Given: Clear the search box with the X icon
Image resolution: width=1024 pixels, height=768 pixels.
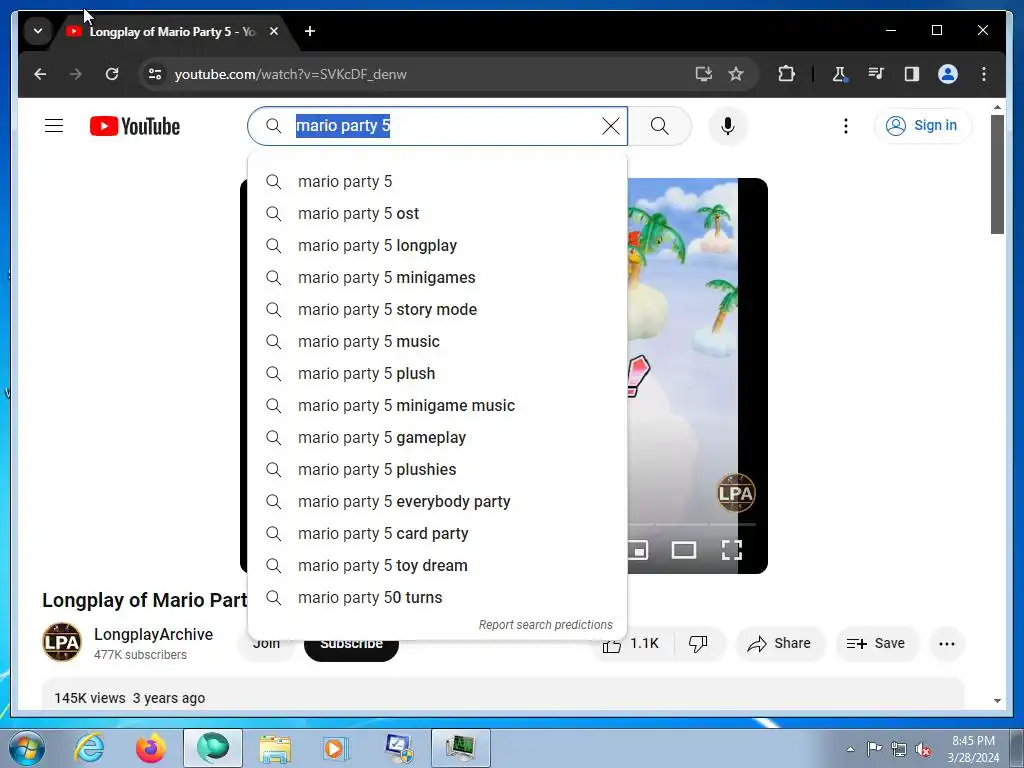Looking at the screenshot, I should click(x=611, y=126).
